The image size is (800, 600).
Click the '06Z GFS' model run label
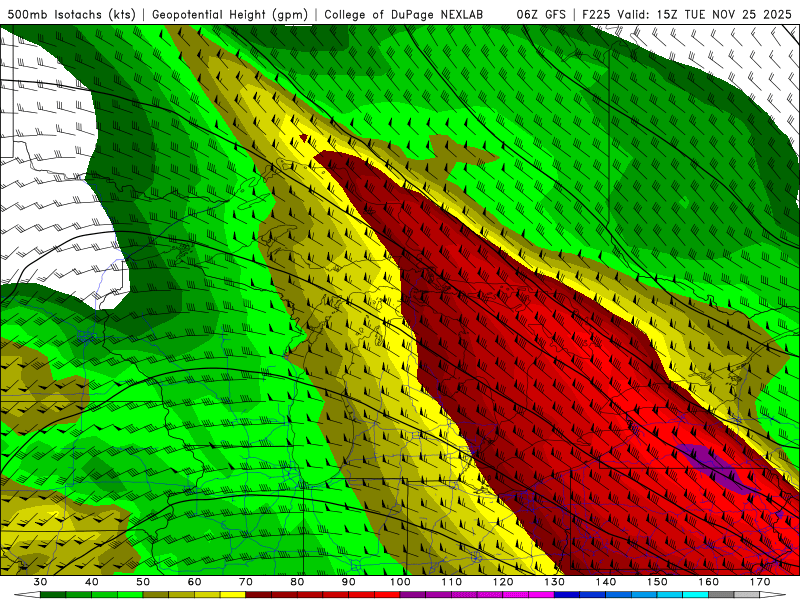(x=541, y=15)
